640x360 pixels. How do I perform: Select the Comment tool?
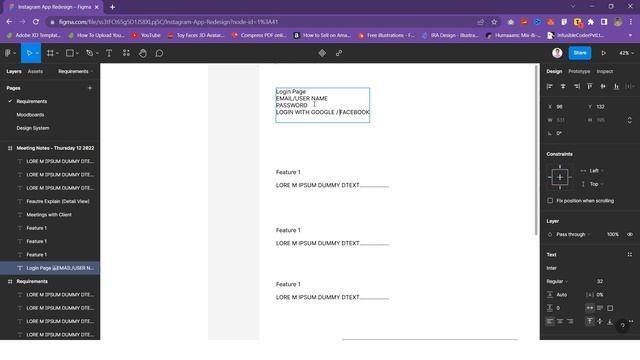point(159,53)
